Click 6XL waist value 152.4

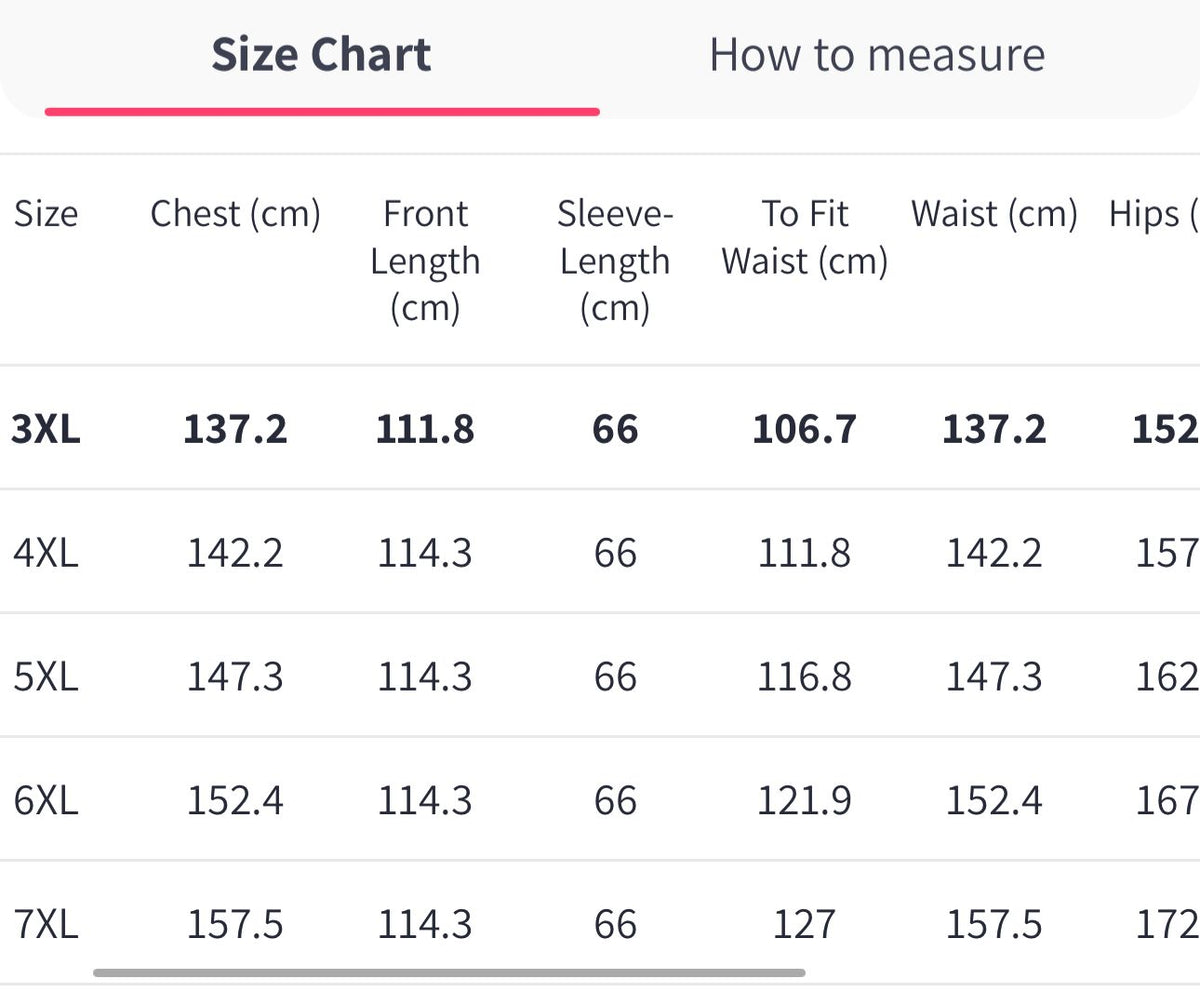[994, 800]
